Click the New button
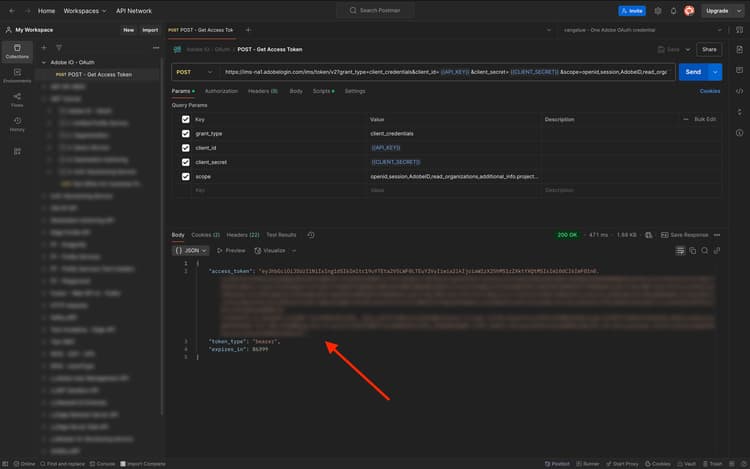 [x=129, y=30]
